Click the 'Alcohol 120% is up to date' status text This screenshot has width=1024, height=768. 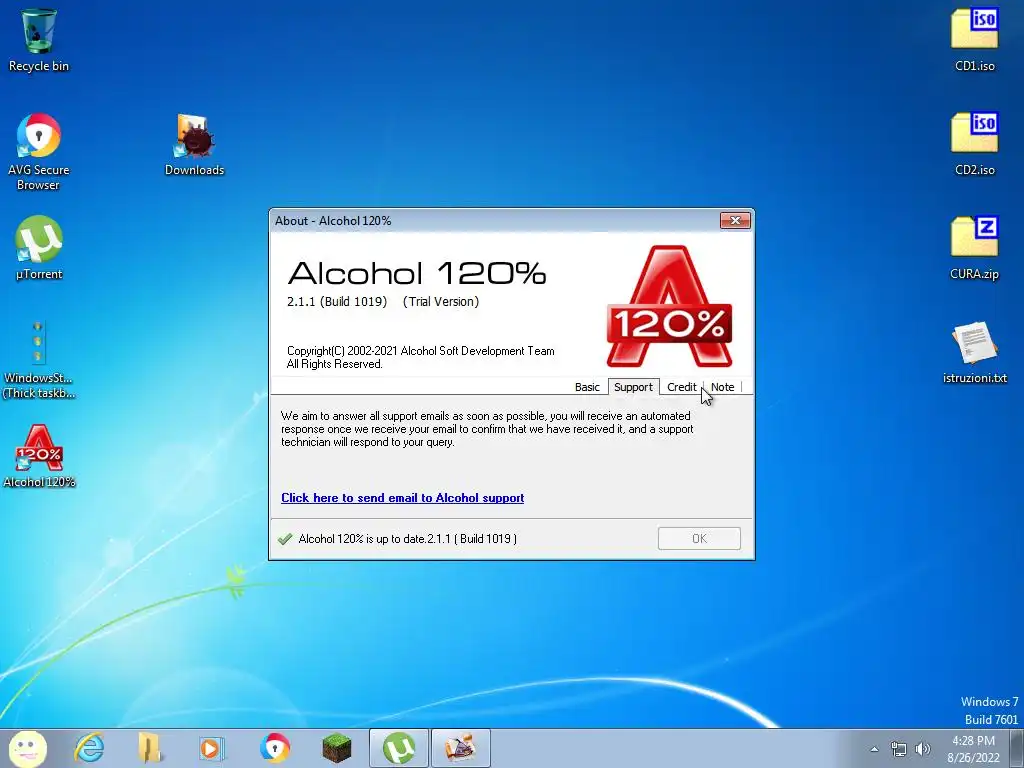point(408,539)
